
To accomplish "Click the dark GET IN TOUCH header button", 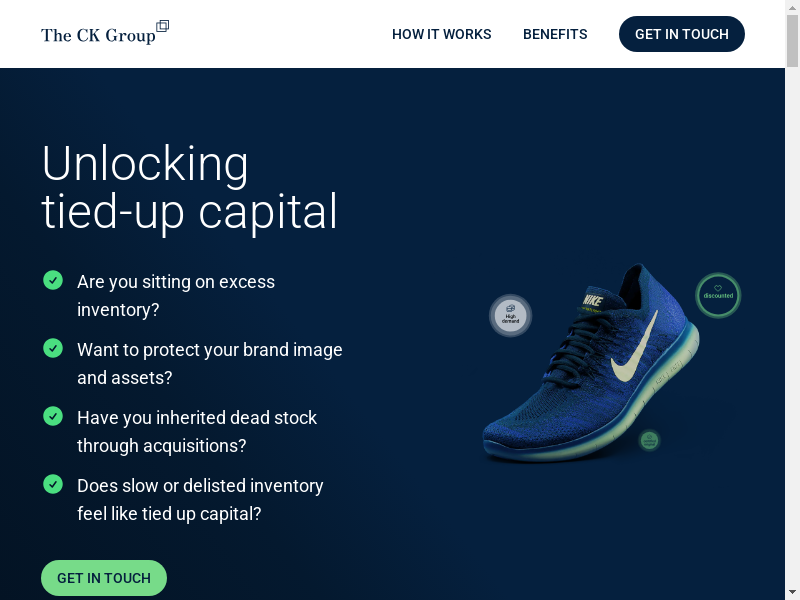I will 682,34.
